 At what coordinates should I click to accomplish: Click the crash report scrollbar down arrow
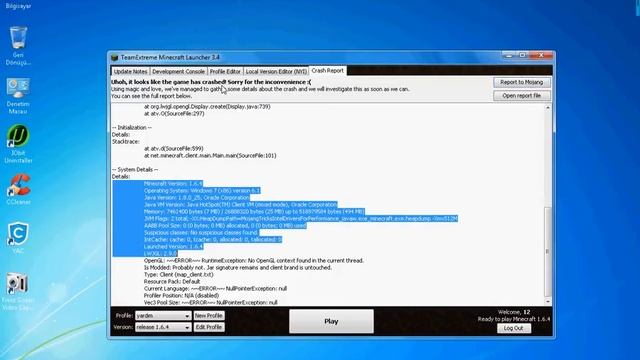548,302
